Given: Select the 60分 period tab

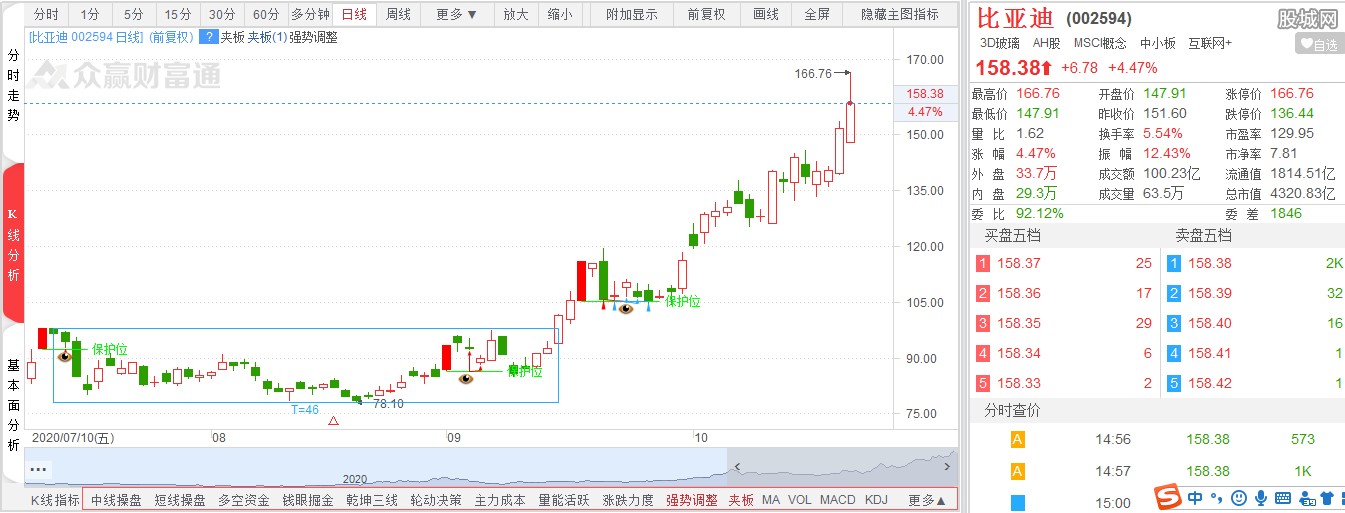Looking at the screenshot, I should pos(266,14).
